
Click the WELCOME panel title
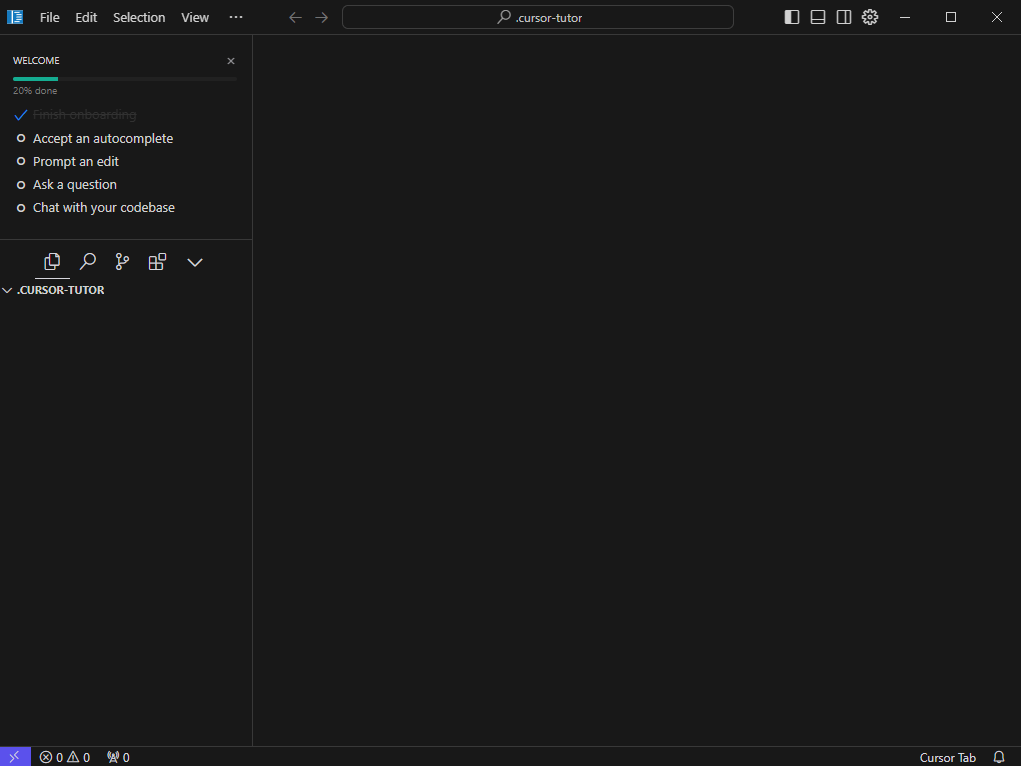(36, 61)
